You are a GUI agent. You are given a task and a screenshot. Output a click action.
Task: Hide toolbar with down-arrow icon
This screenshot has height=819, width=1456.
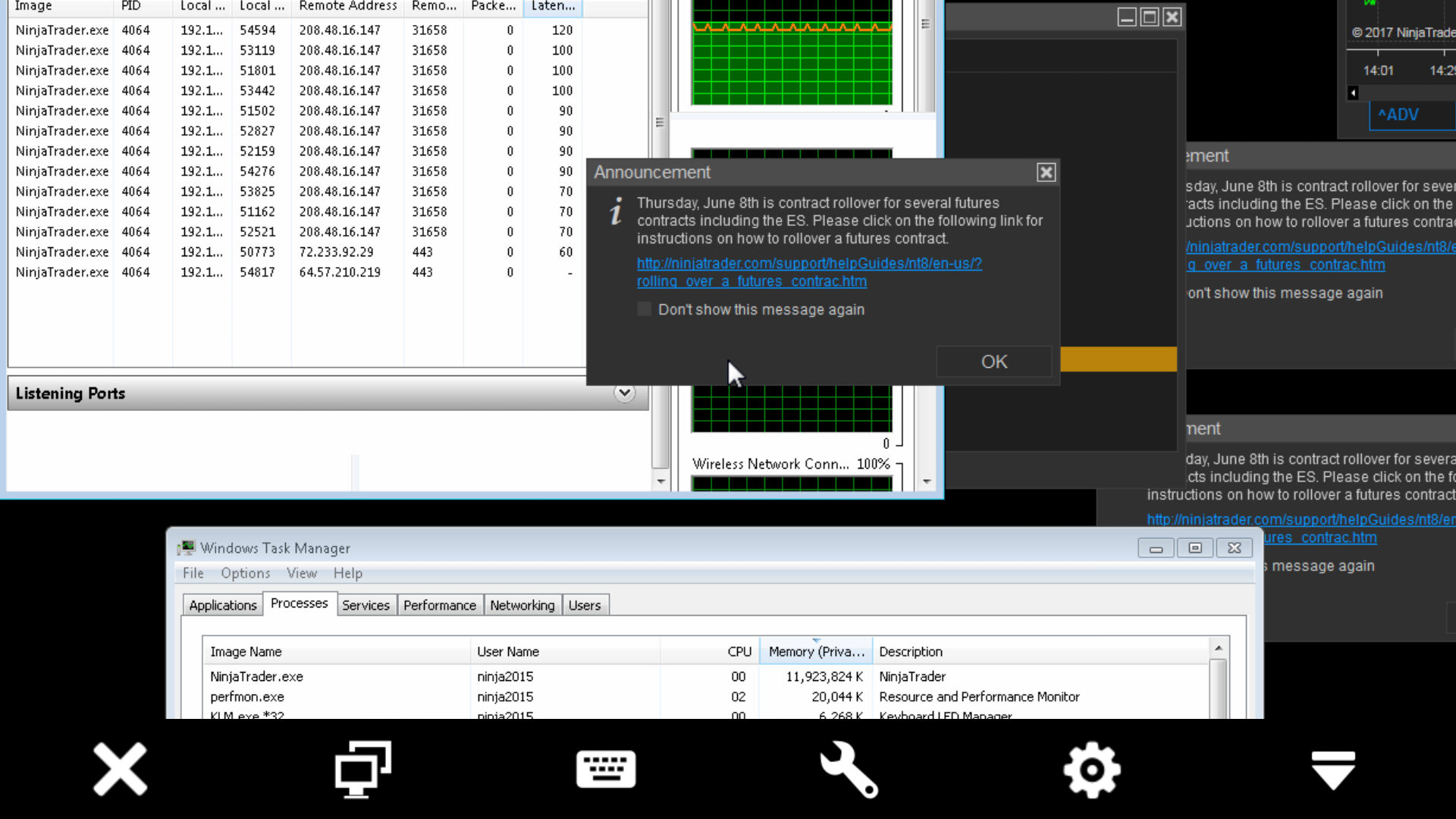1333,769
